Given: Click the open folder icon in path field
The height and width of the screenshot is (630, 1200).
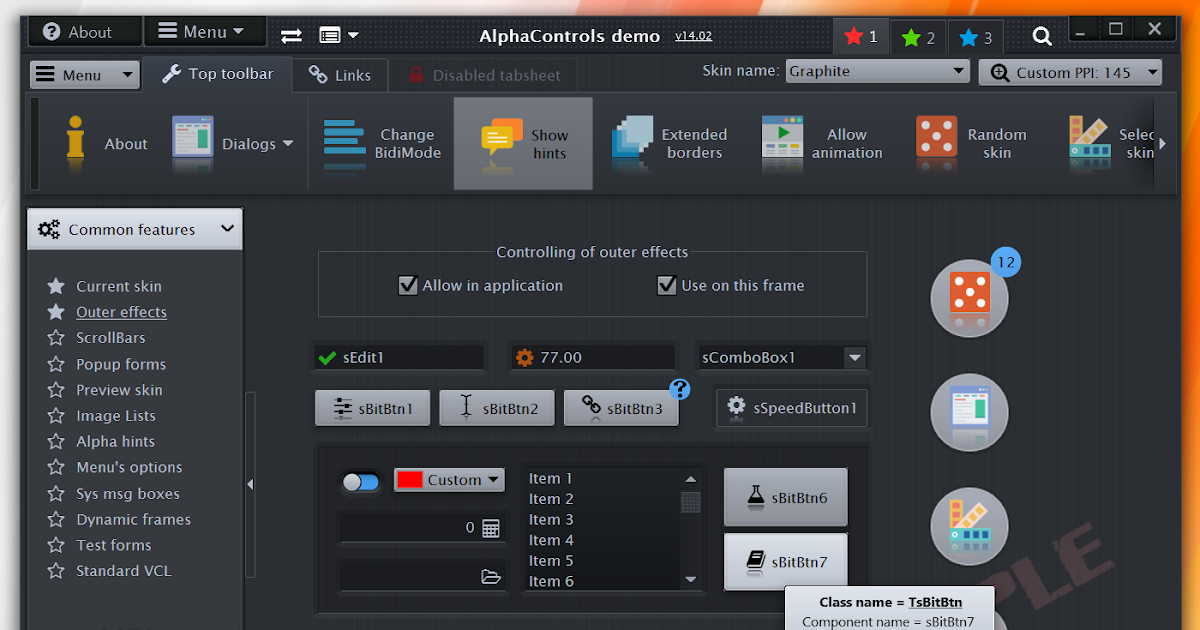Looking at the screenshot, I should (490, 576).
